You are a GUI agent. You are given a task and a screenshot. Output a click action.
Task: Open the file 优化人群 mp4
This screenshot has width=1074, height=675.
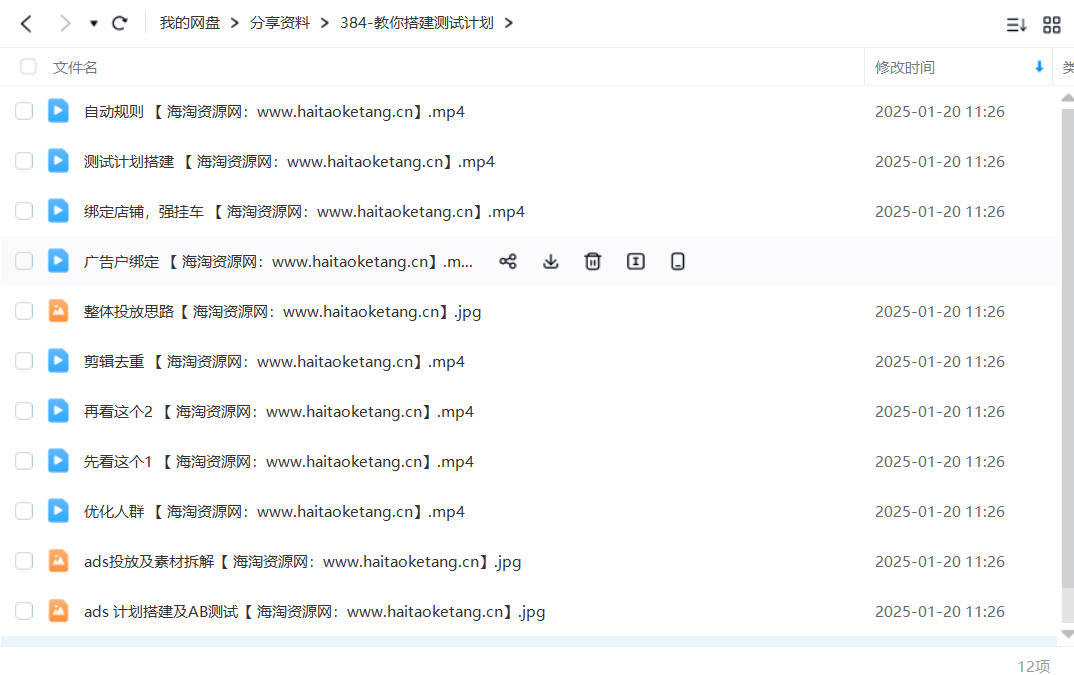point(274,512)
